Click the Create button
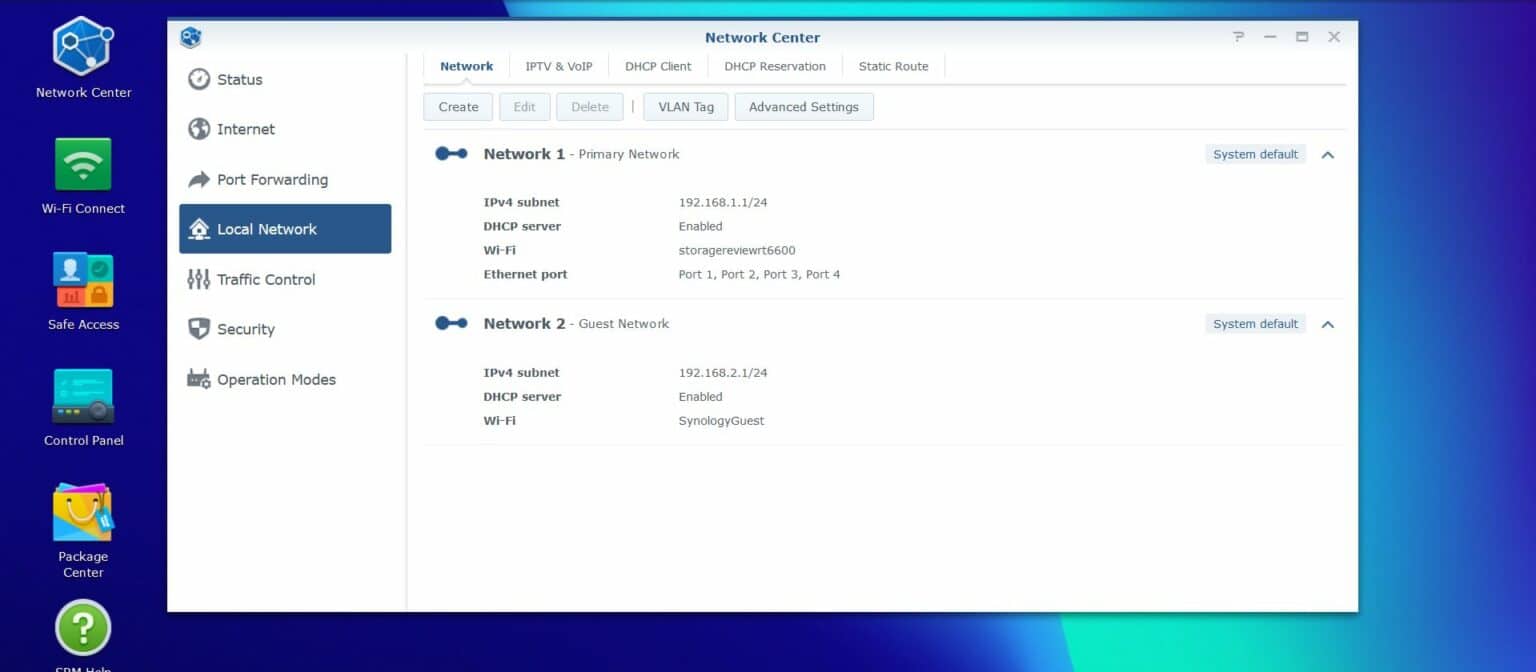Viewport: 1536px width, 672px height. point(458,107)
